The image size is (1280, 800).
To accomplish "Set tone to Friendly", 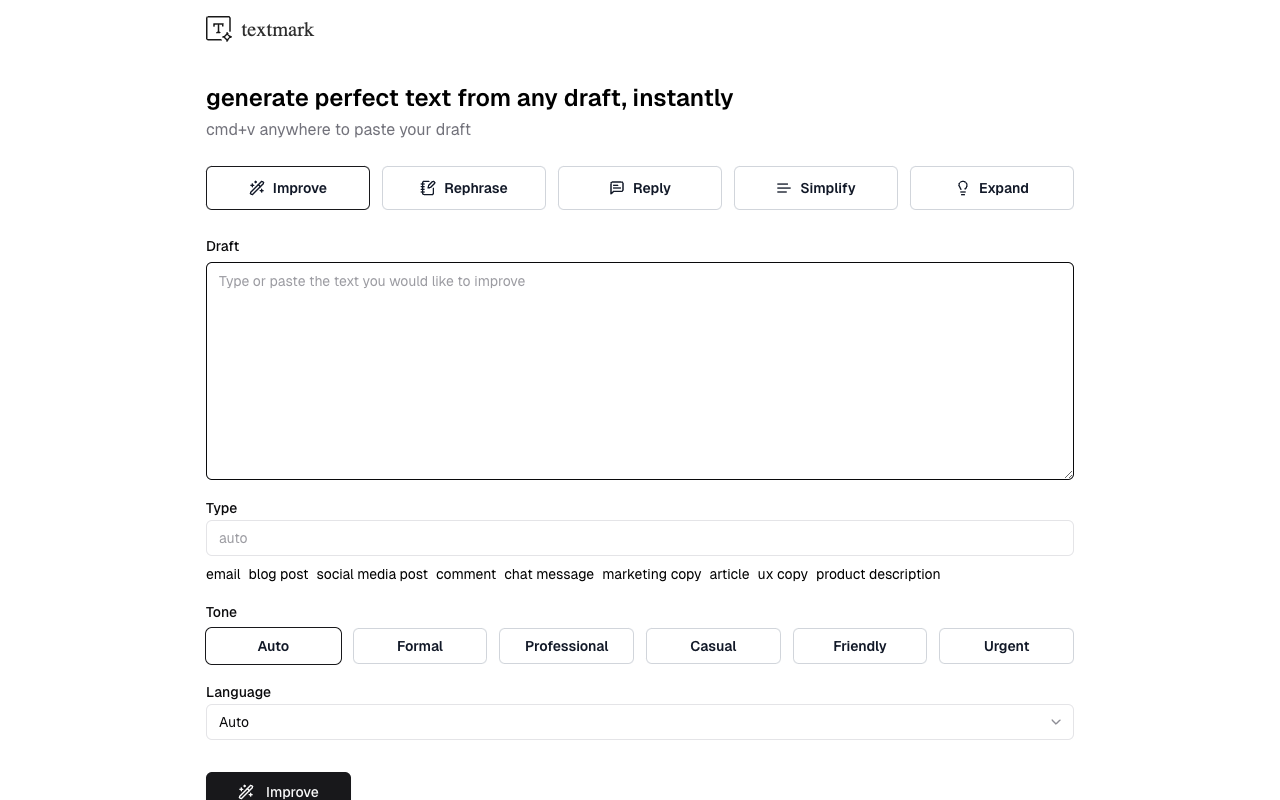I will [860, 646].
